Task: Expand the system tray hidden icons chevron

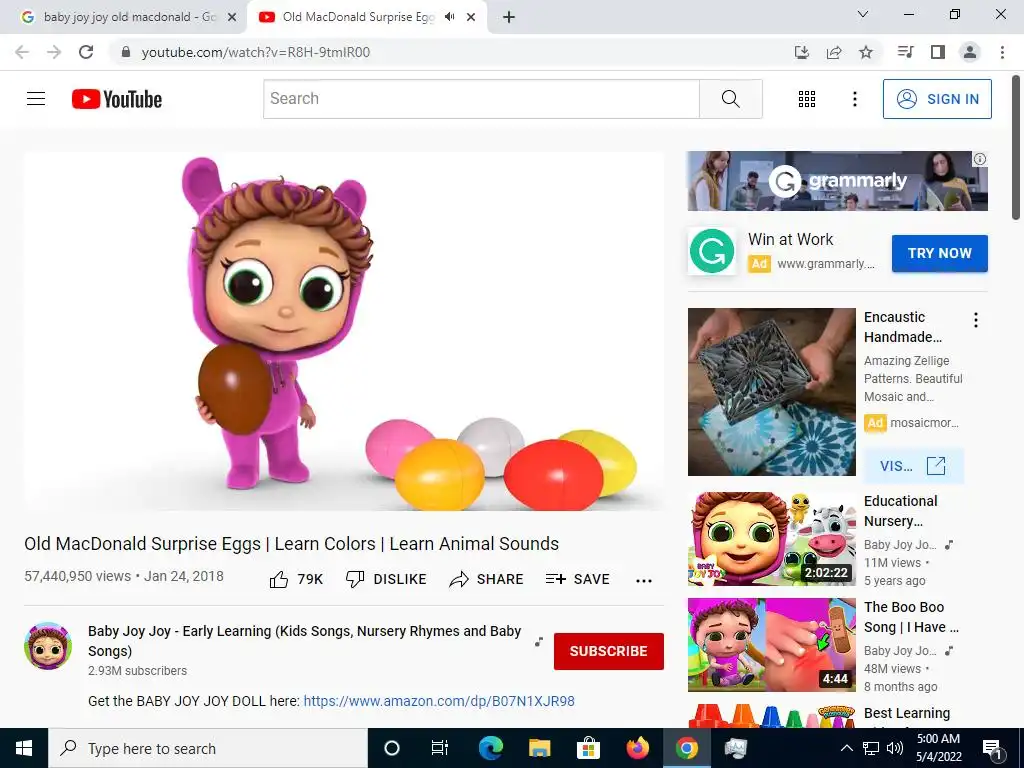Action: [x=846, y=748]
